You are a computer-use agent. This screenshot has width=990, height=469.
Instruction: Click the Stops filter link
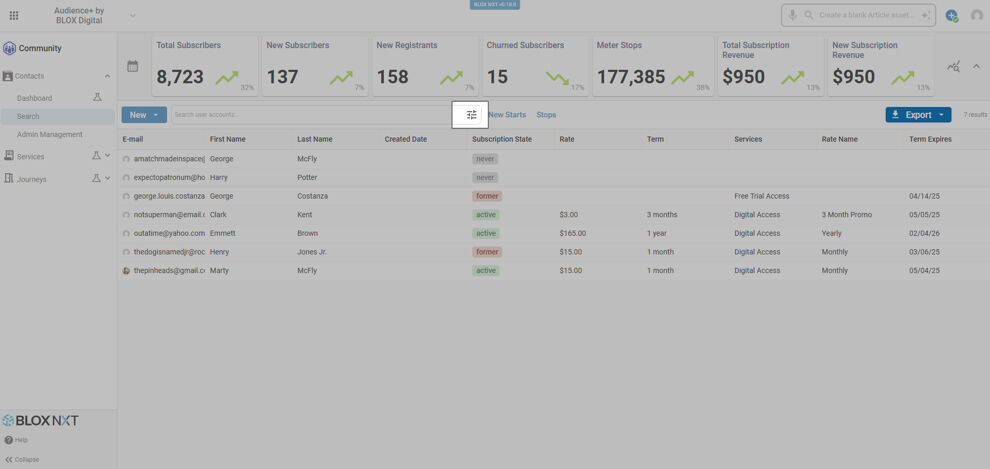pyautogui.click(x=546, y=115)
